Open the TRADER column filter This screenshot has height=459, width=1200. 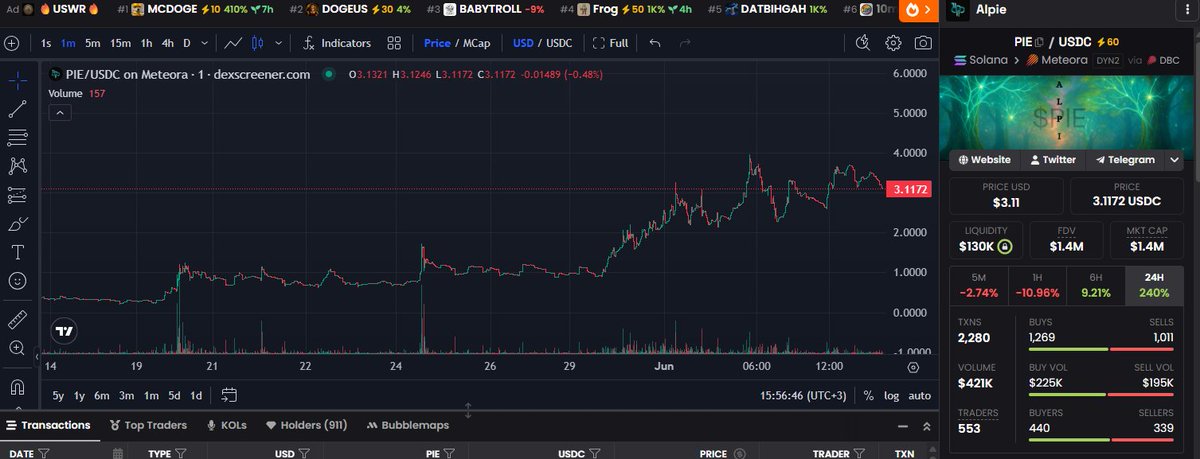(x=858, y=453)
